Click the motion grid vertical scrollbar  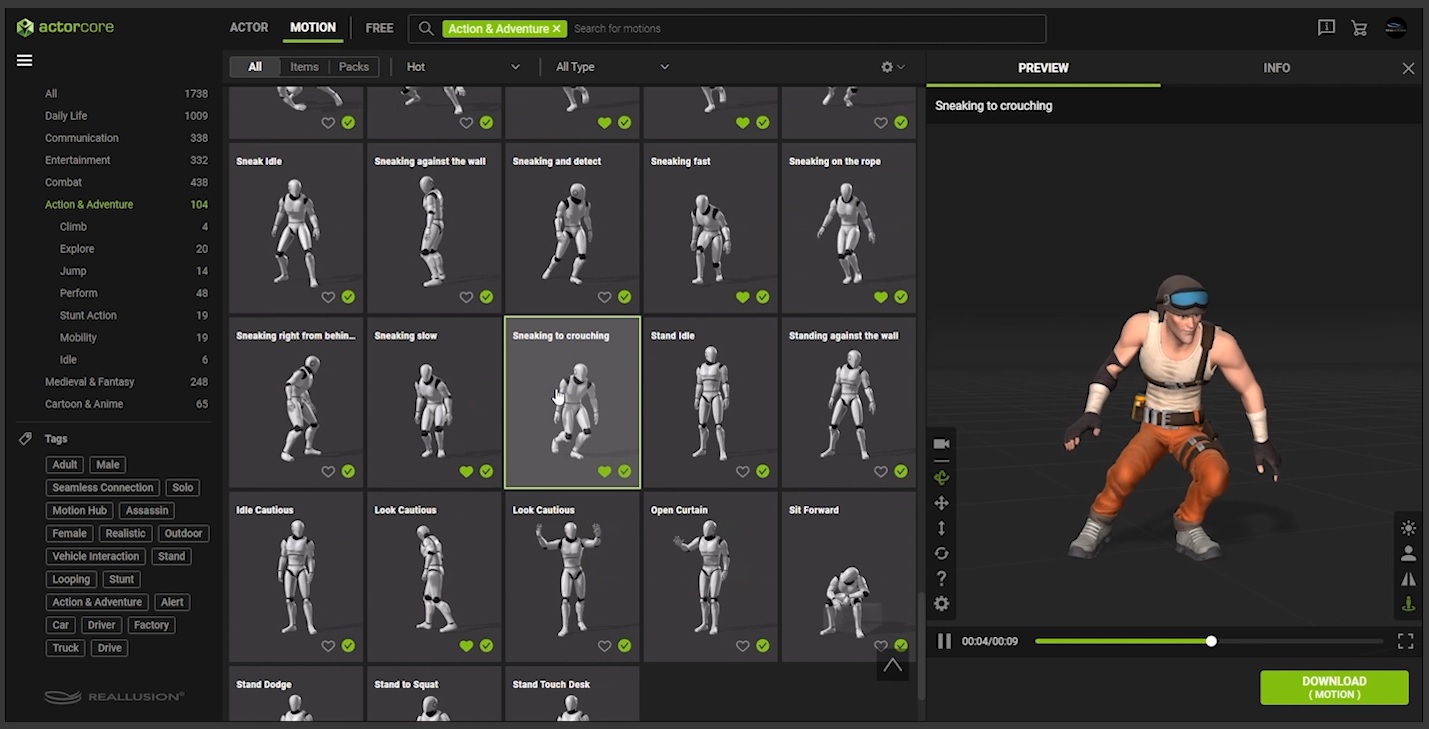921,646
